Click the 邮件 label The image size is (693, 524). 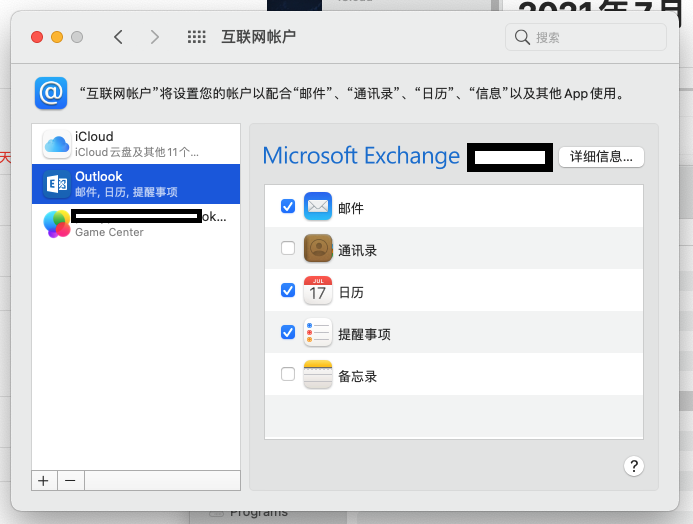tap(351, 208)
